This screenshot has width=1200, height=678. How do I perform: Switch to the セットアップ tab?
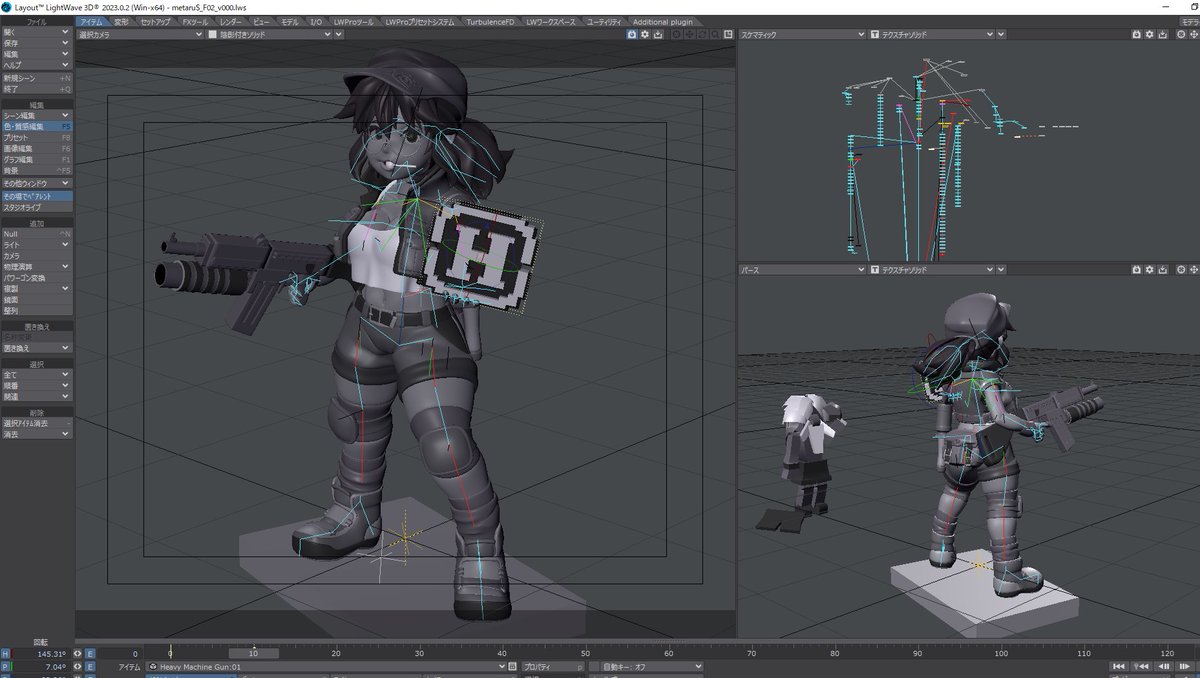(157, 21)
